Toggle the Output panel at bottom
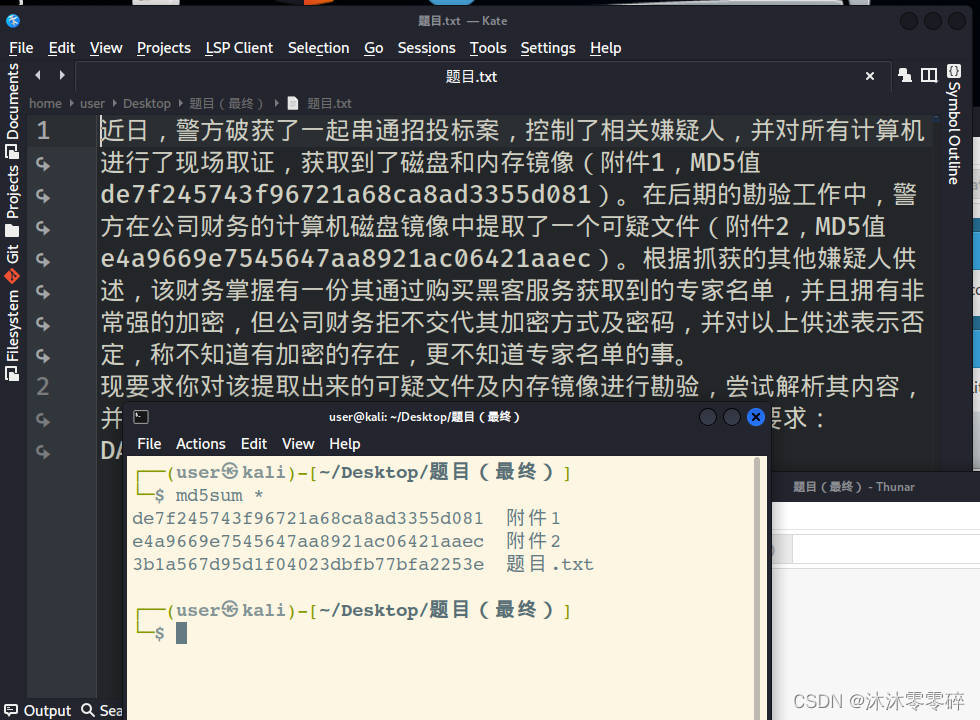This screenshot has height=720, width=980. coord(38,710)
